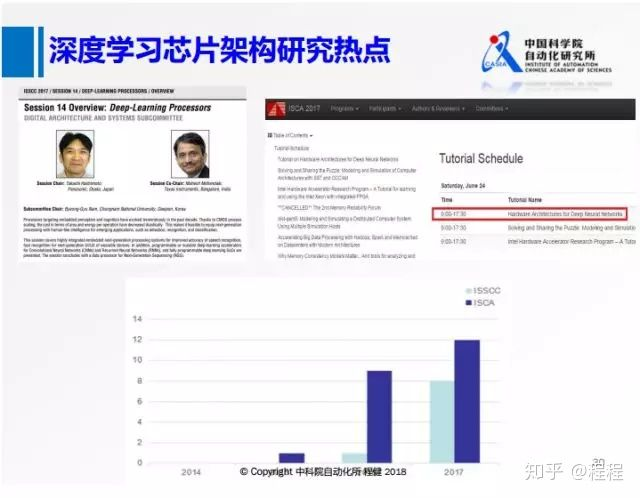This screenshot has width=640, height=498.
Task: Click the ISSCC 2017 Session 14 breadcrumb header
Action: [99, 91]
